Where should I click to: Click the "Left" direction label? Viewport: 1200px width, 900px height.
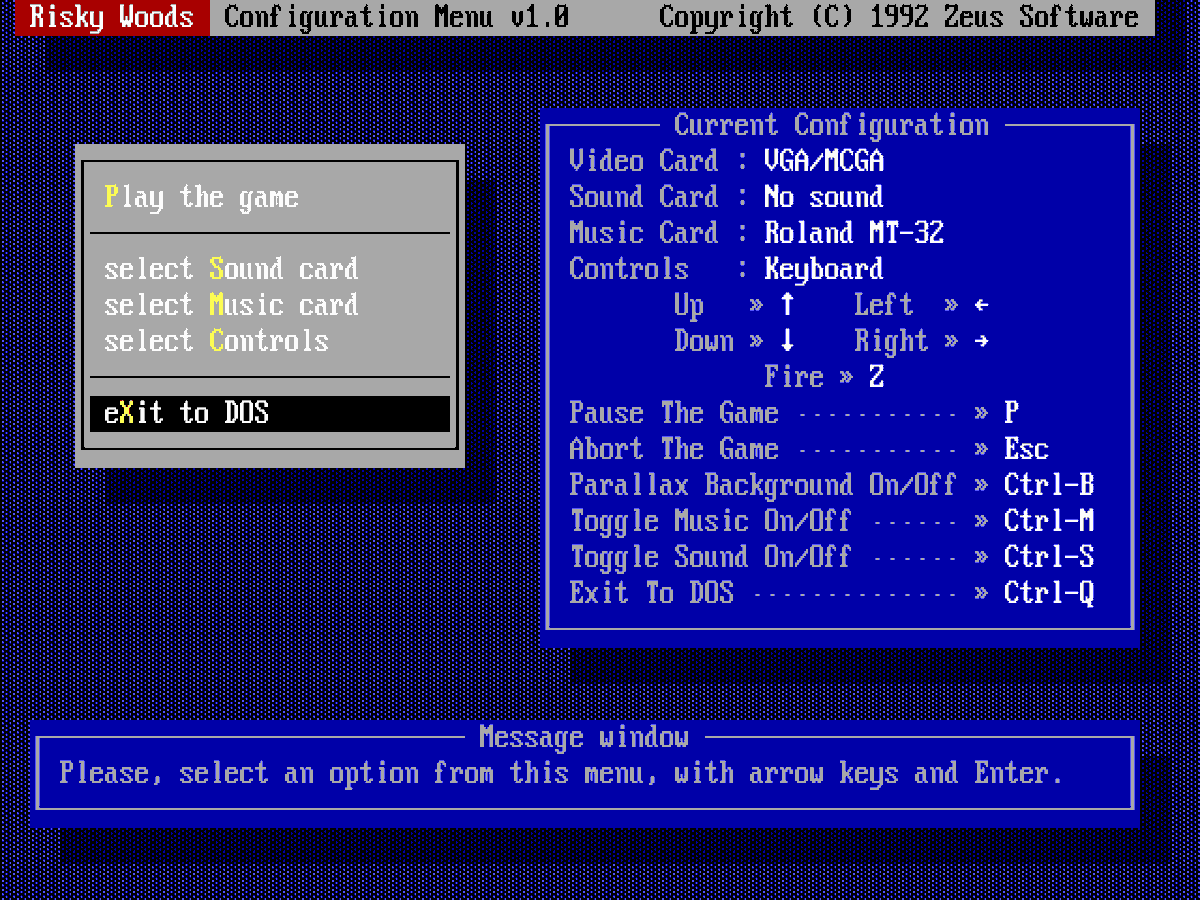tap(884, 305)
